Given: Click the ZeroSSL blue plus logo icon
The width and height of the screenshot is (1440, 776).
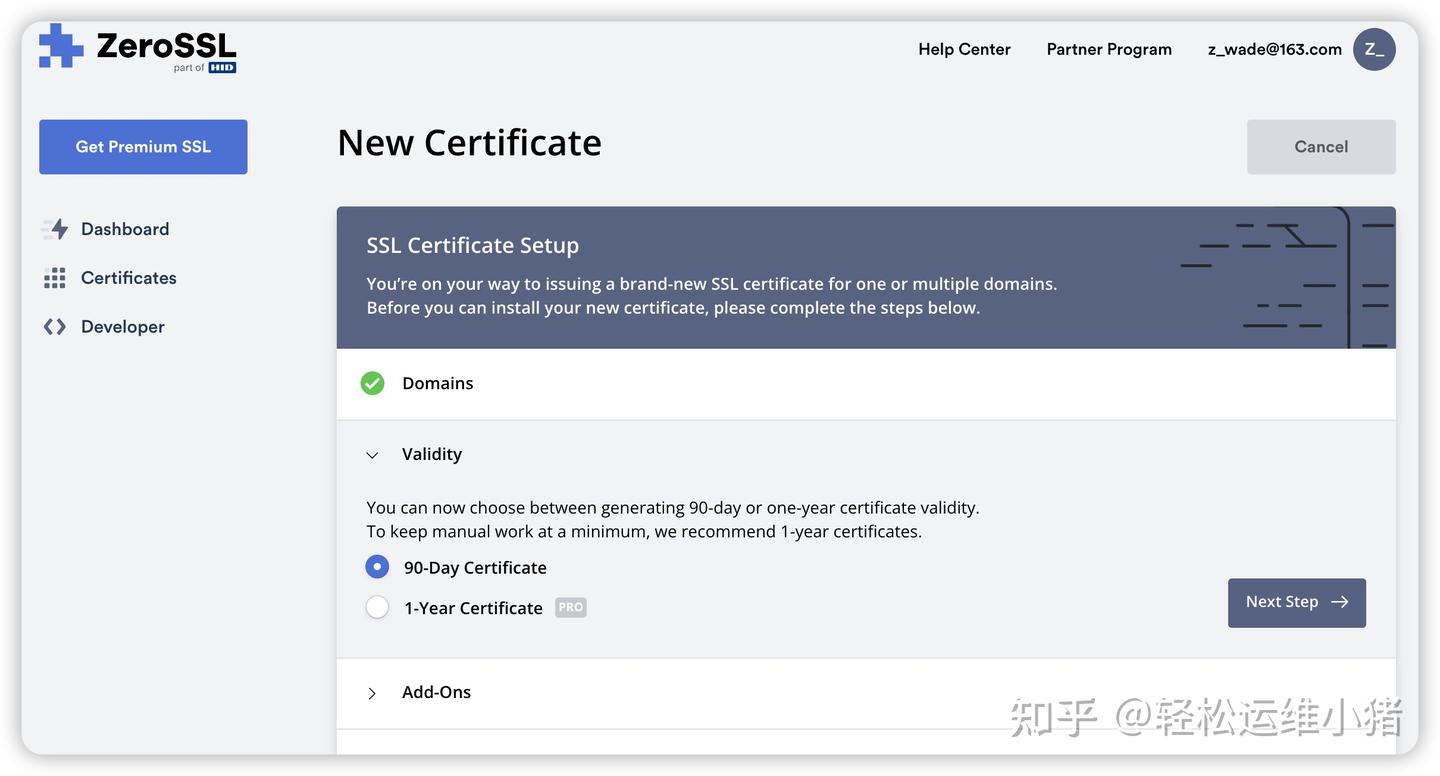Looking at the screenshot, I should click(x=61, y=46).
